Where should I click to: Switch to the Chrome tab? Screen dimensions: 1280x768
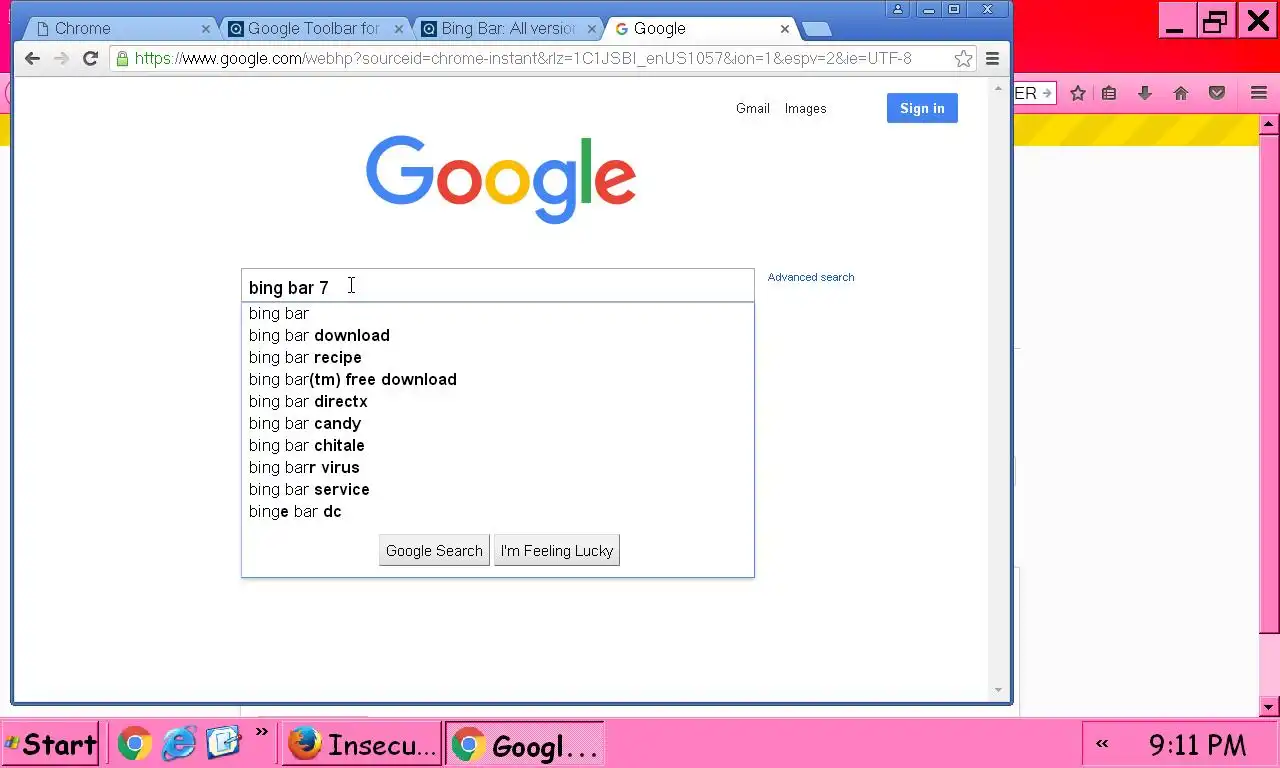119,29
